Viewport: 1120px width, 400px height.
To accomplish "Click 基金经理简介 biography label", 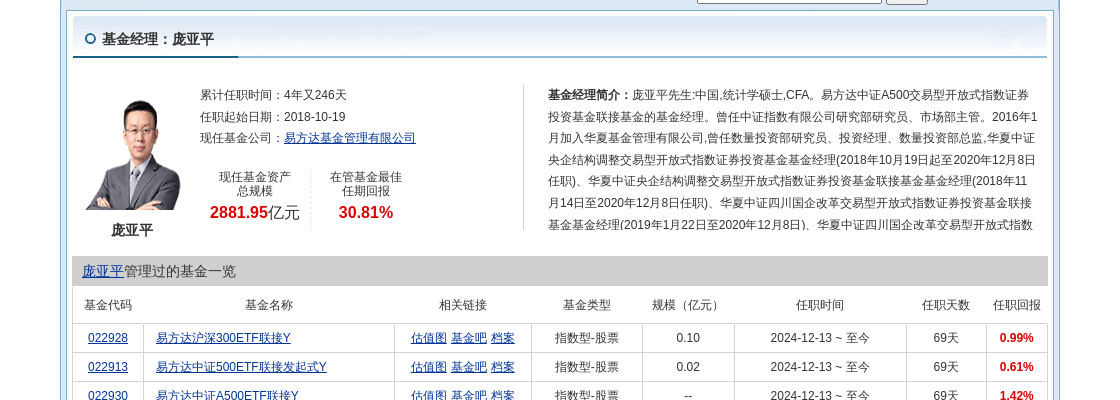I will pos(589,95).
